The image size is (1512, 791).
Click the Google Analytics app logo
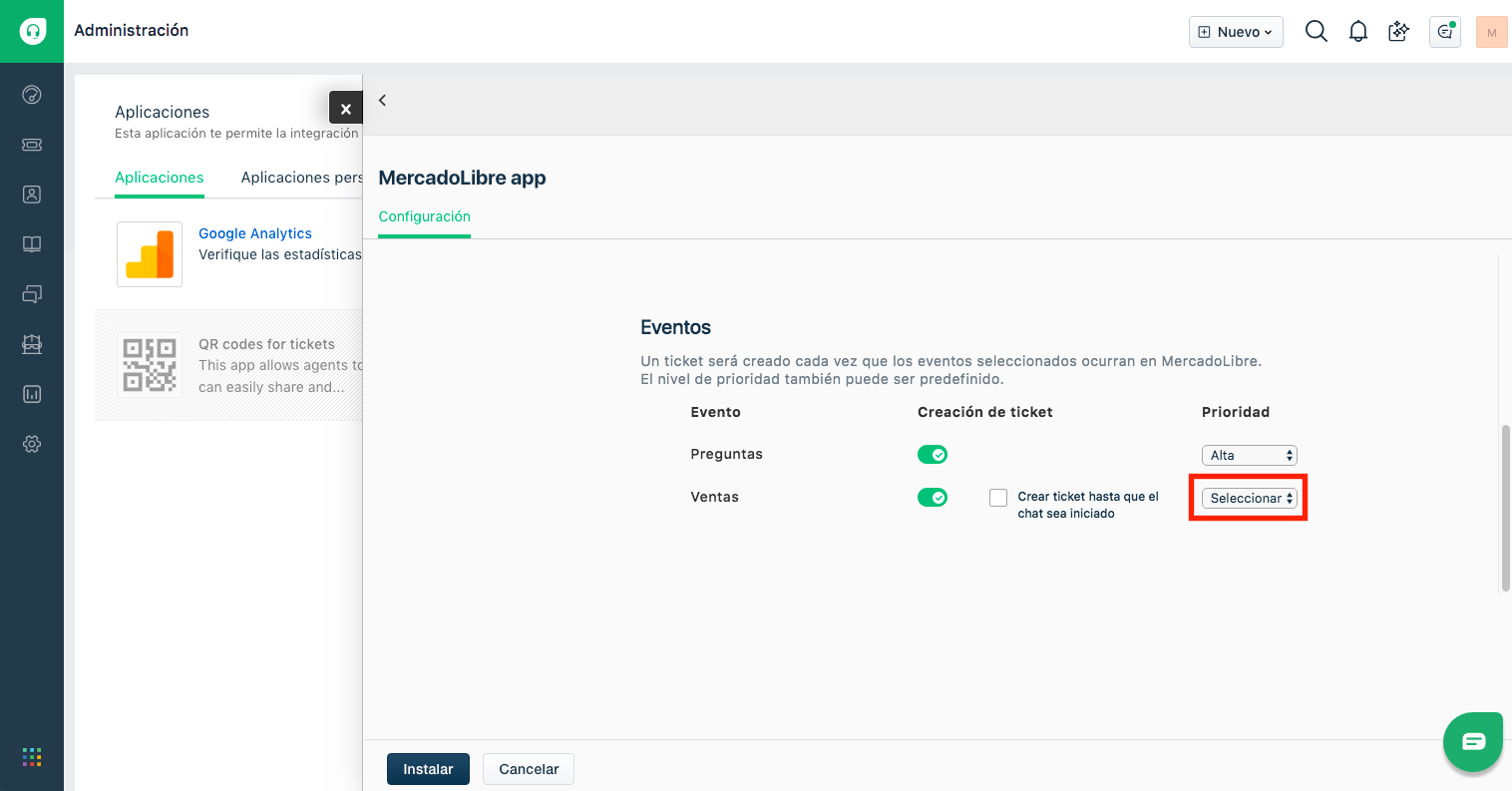(150, 254)
